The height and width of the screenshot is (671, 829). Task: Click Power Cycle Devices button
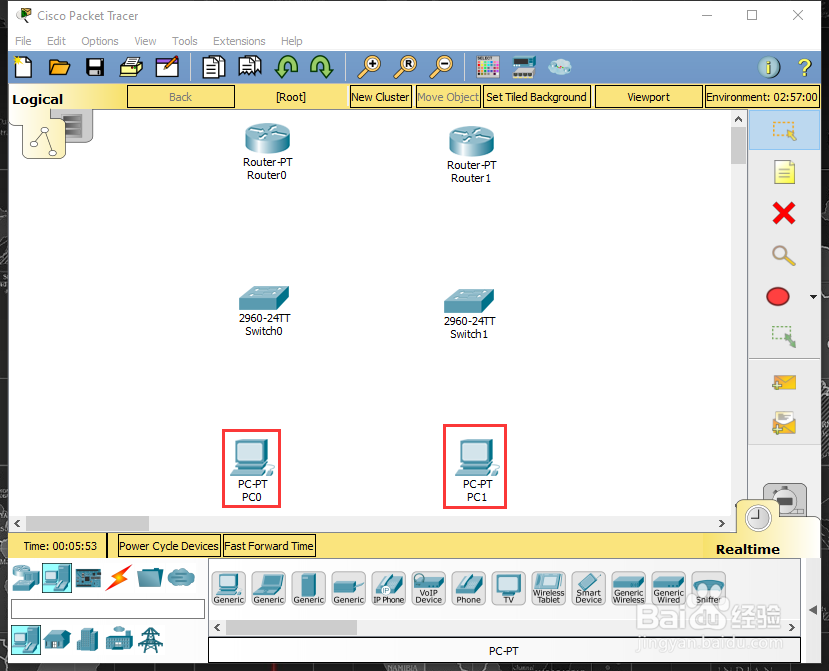169,546
